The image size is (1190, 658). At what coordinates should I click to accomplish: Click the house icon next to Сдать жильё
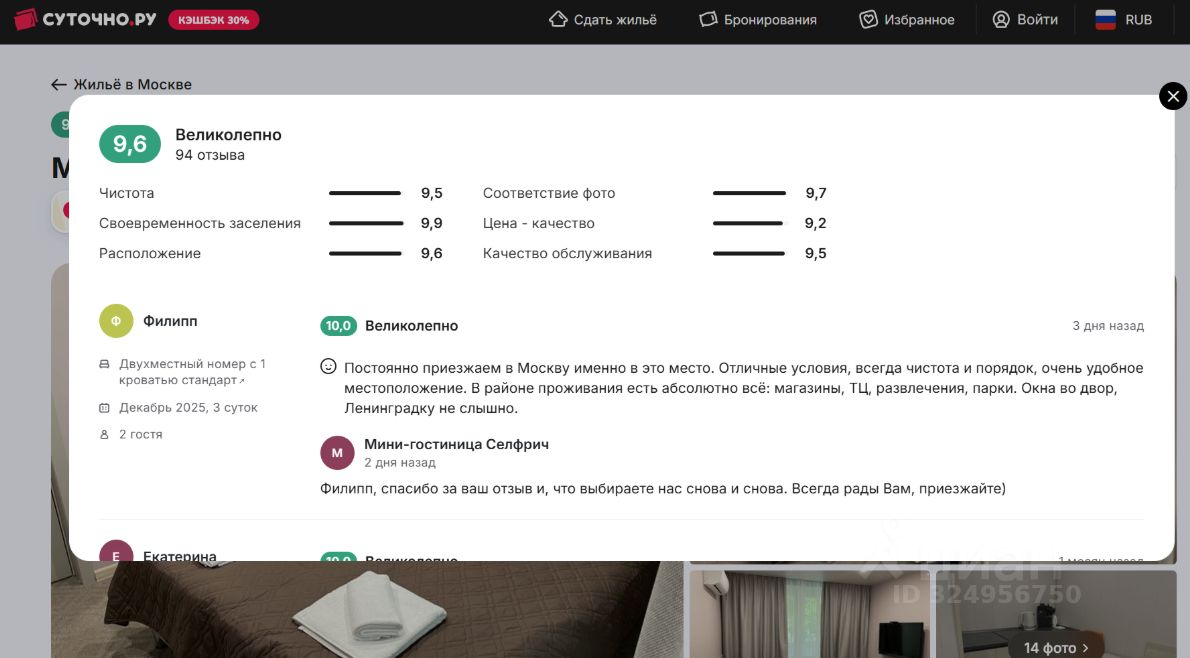(x=558, y=20)
